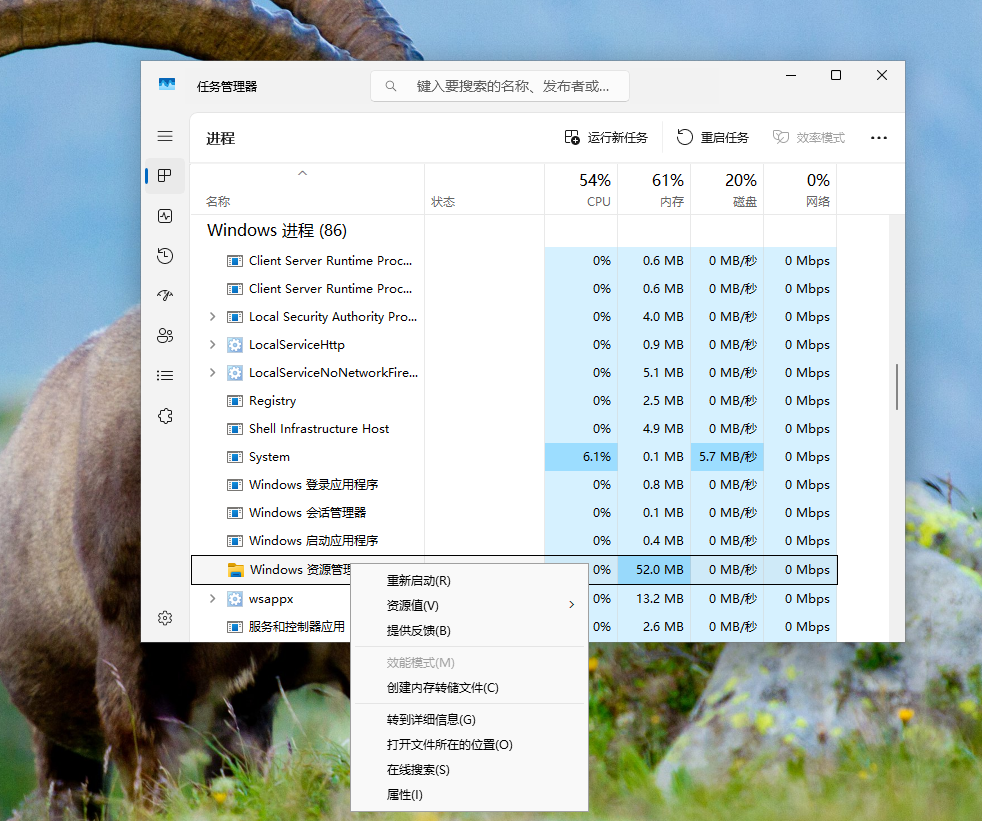Sort by the 61% 内存 column header
The width and height of the screenshot is (982, 821).
point(654,189)
